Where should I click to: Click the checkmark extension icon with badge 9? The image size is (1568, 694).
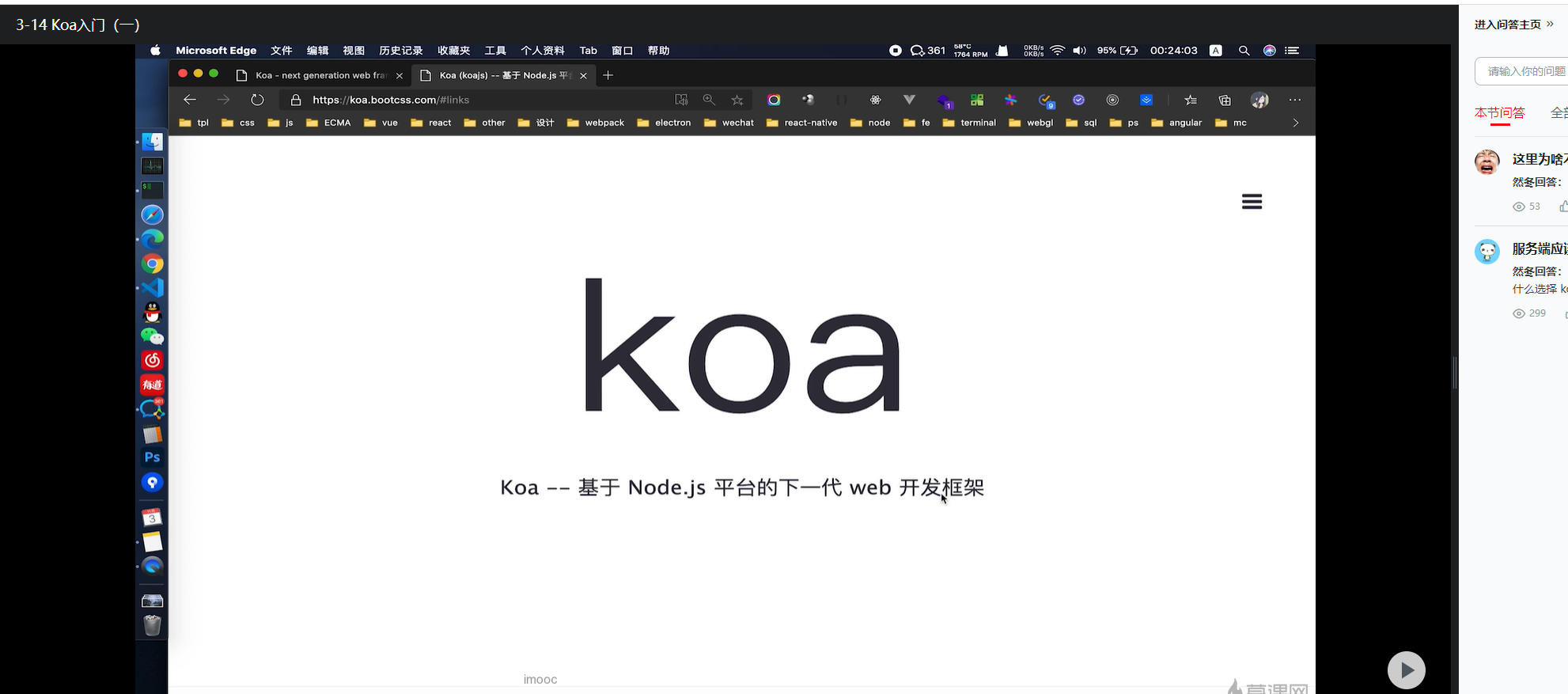click(x=1046, y=100)
